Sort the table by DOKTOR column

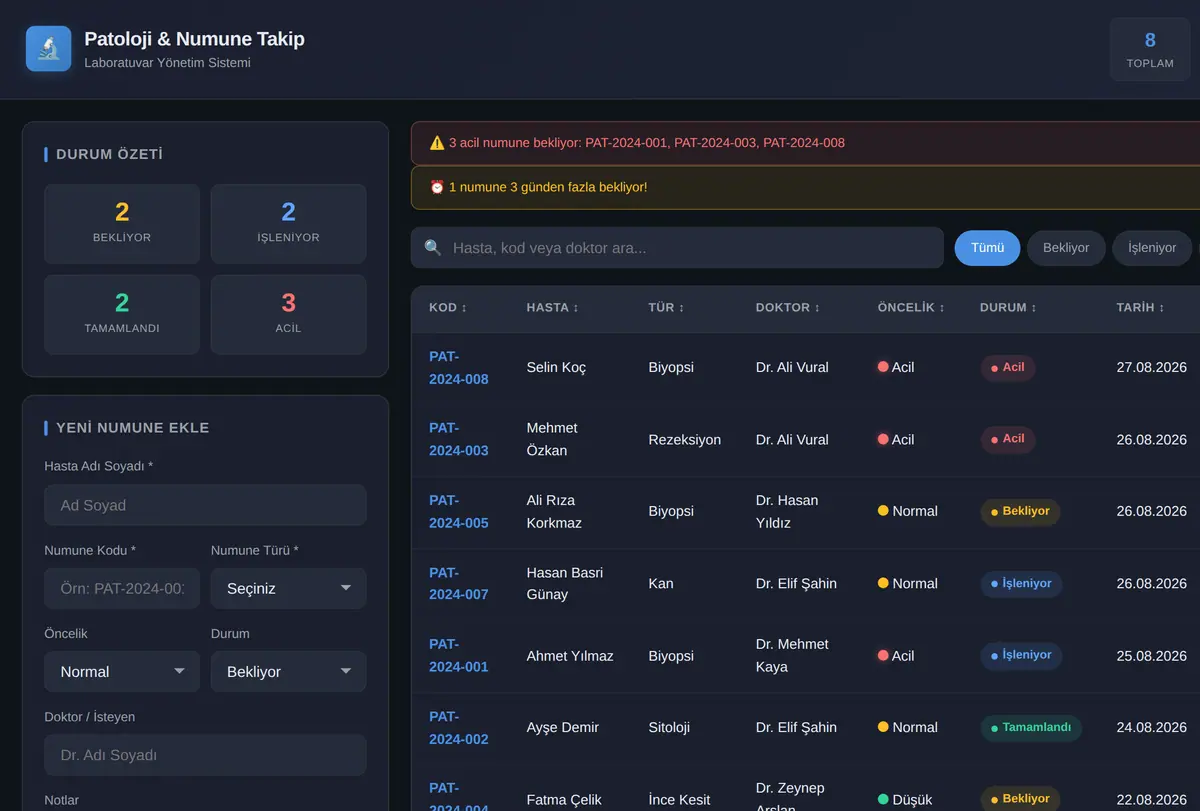[x=788, y=308]
